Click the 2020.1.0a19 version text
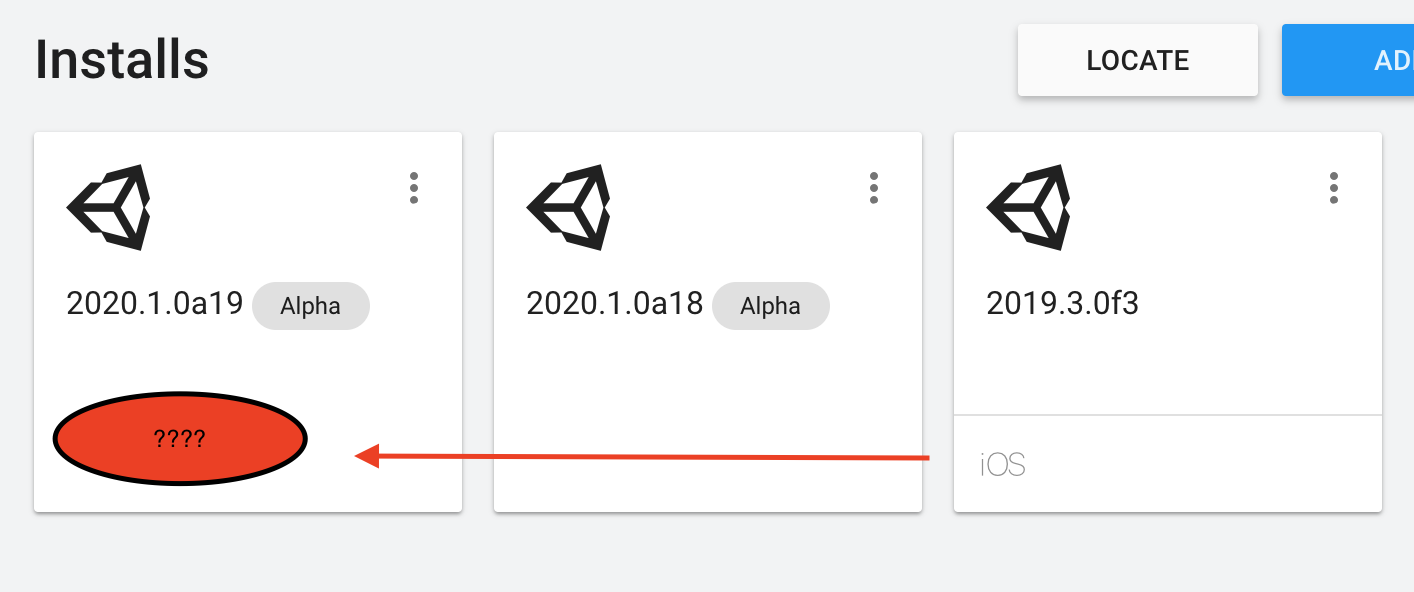Image resolution: width=1414 pixels, height=592 pixels. tap(155, 303)
